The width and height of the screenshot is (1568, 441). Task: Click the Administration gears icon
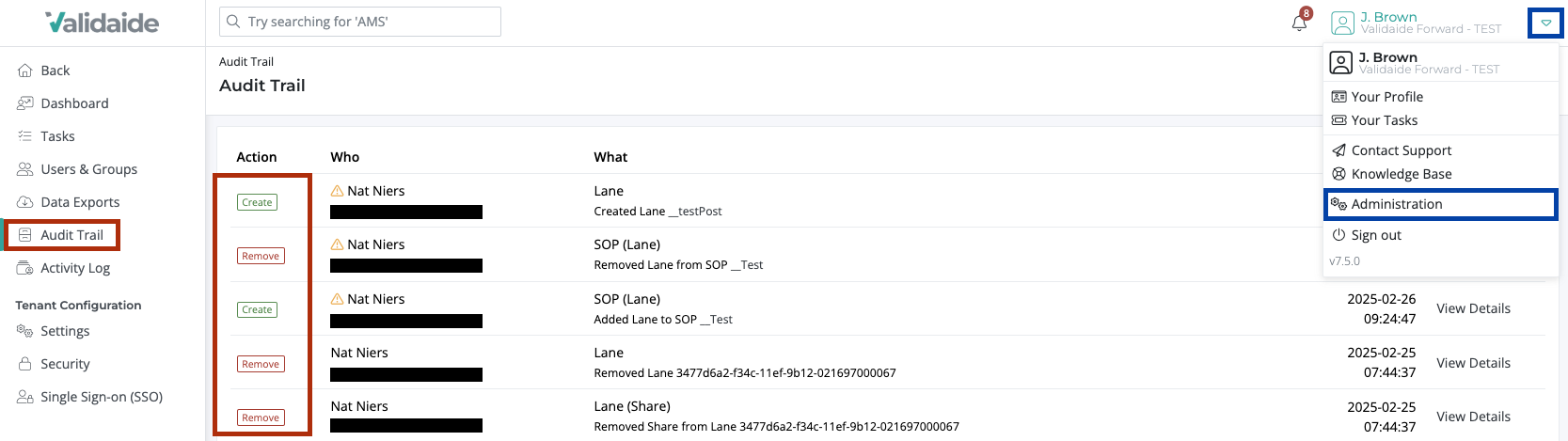click(x=1339, y=204)
